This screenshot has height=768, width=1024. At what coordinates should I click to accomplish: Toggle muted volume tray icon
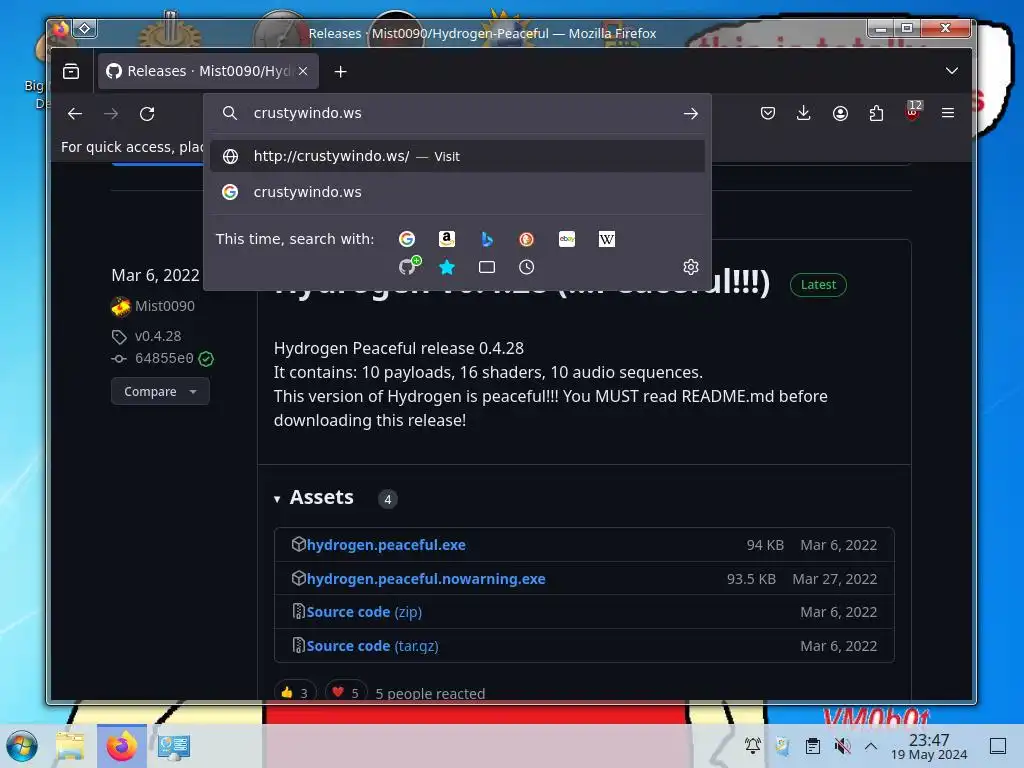[x=842, y=745]
